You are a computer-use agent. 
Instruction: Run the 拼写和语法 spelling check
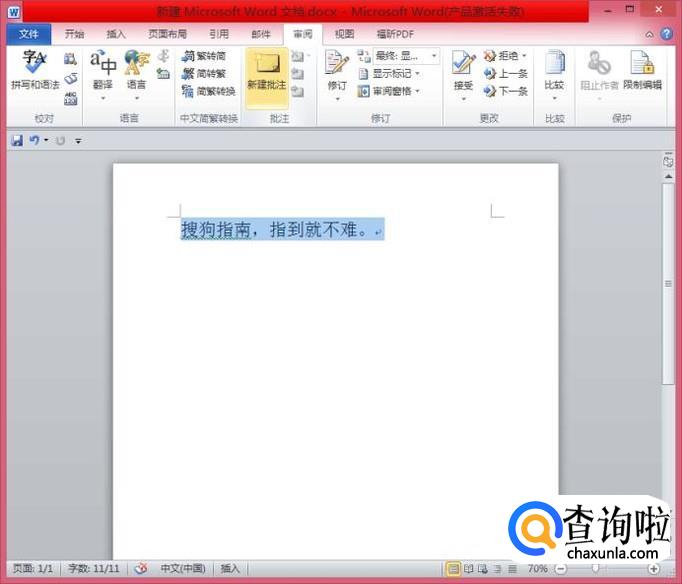[35, 70]
